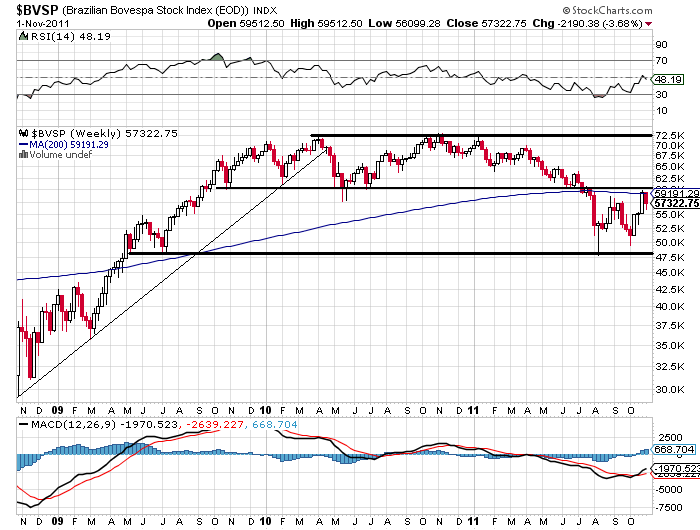This screenshot has width=700, height=530.
Task: Click the -7500 MACD axis label
Action: click(x=669, y=508)
